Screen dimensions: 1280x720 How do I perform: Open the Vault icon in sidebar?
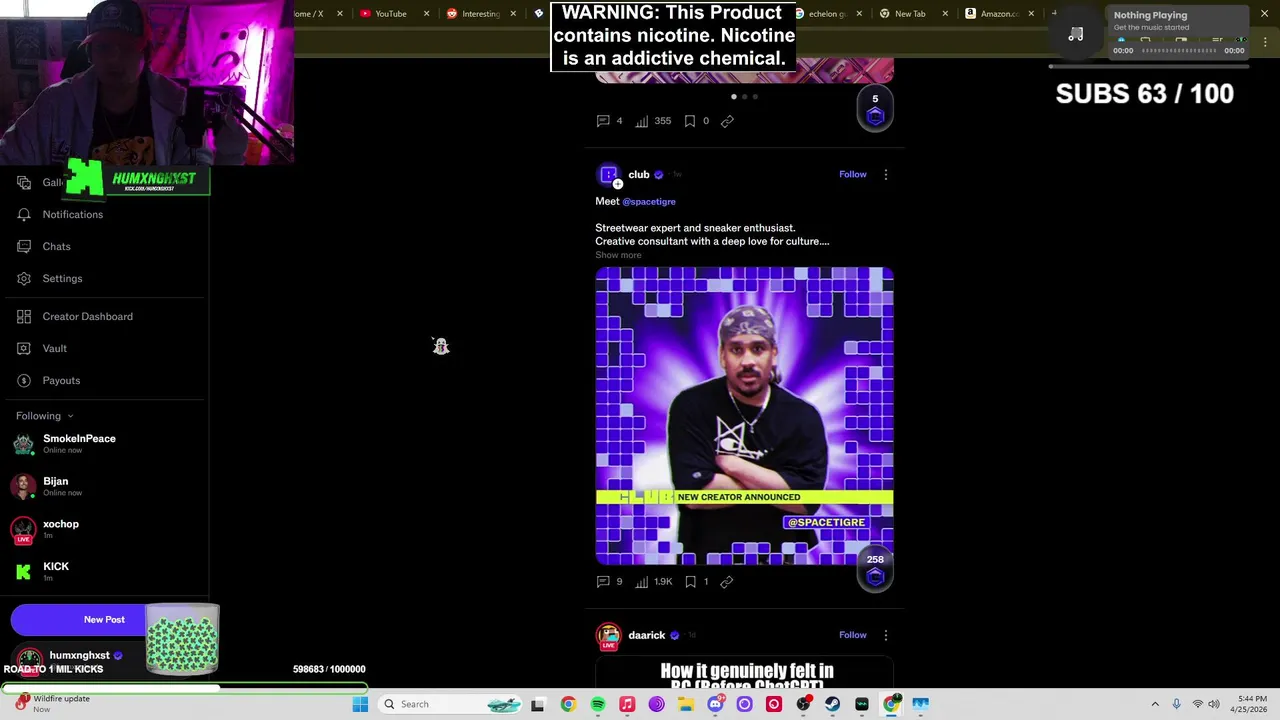pyautogui.click(x=24, y=348)
